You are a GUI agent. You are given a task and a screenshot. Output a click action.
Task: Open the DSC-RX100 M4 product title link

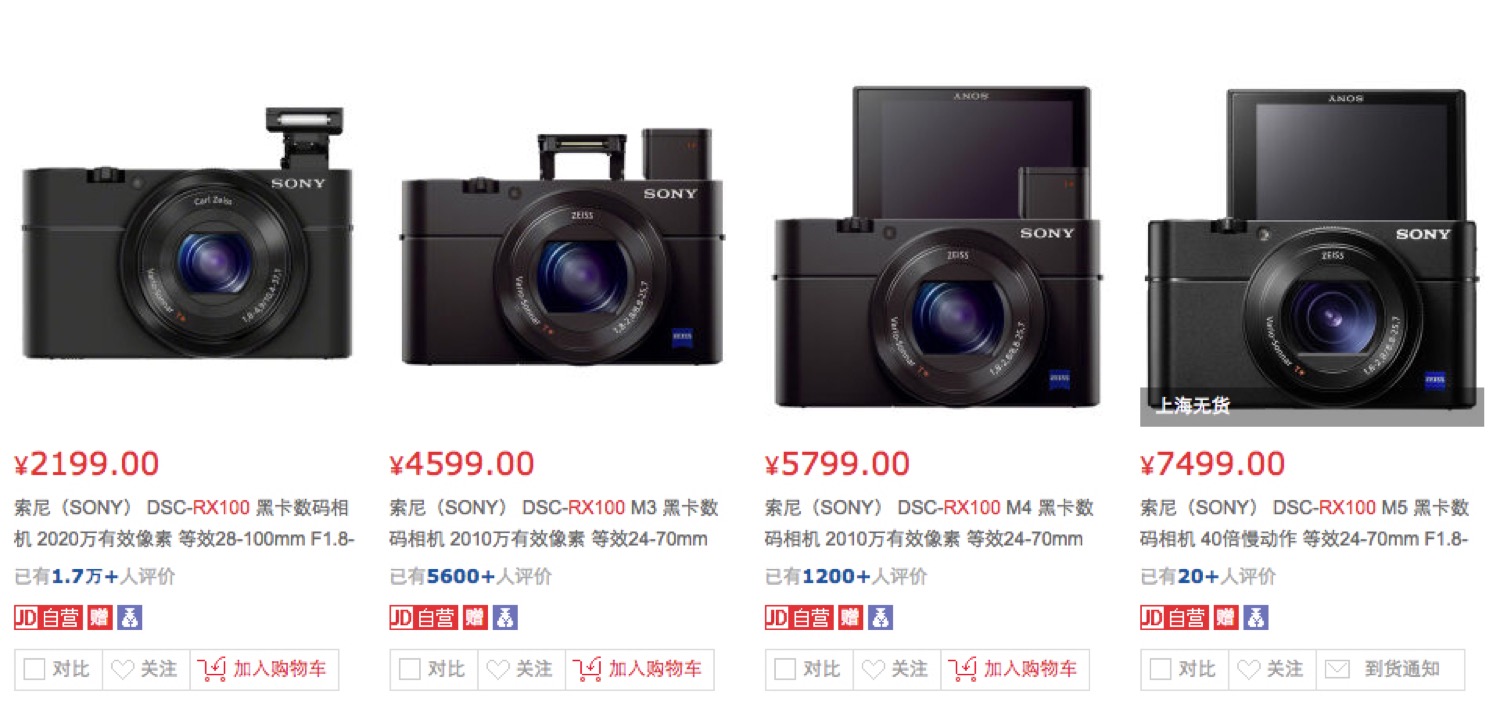click(x=929, y=523)
